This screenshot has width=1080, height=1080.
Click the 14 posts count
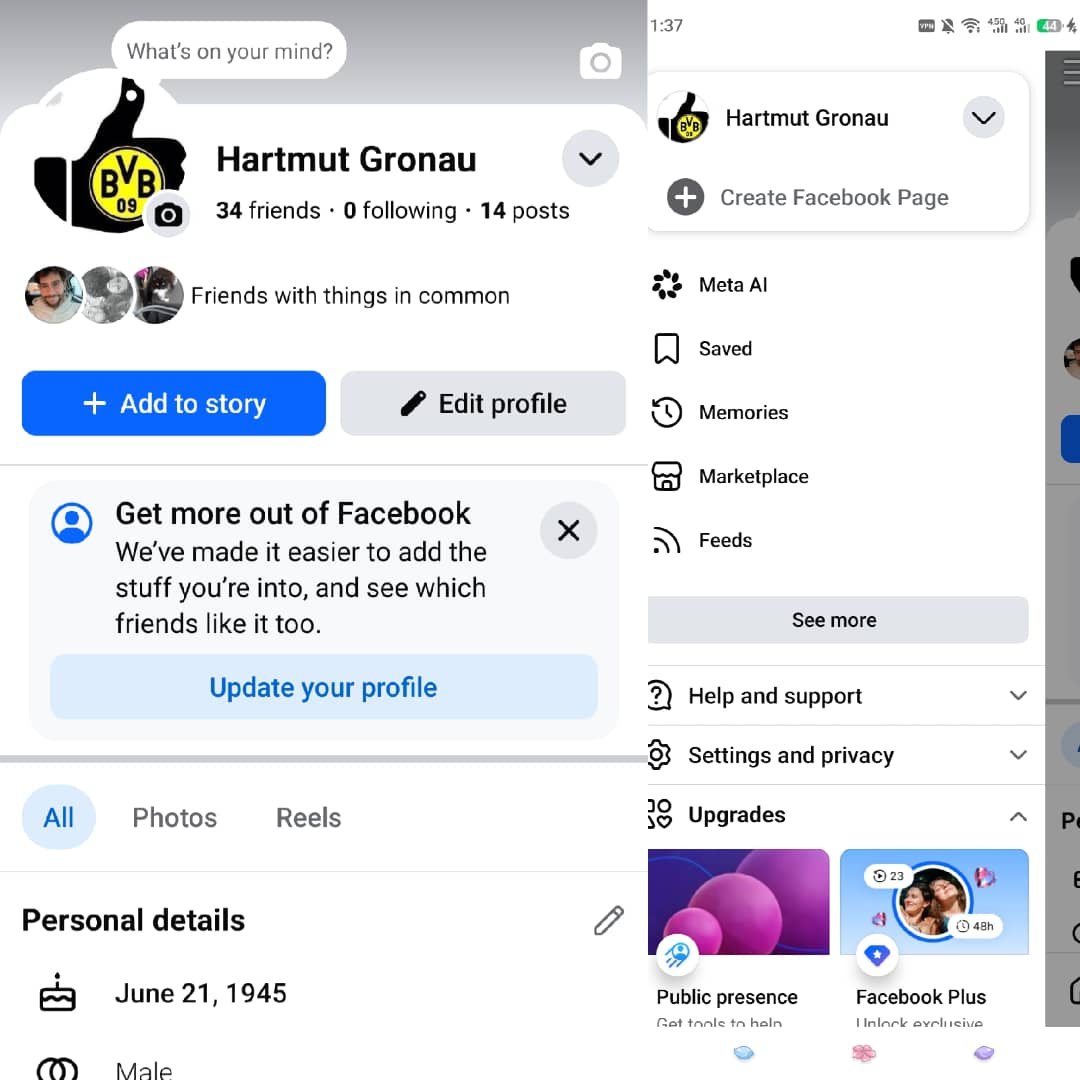click(525, 210)
